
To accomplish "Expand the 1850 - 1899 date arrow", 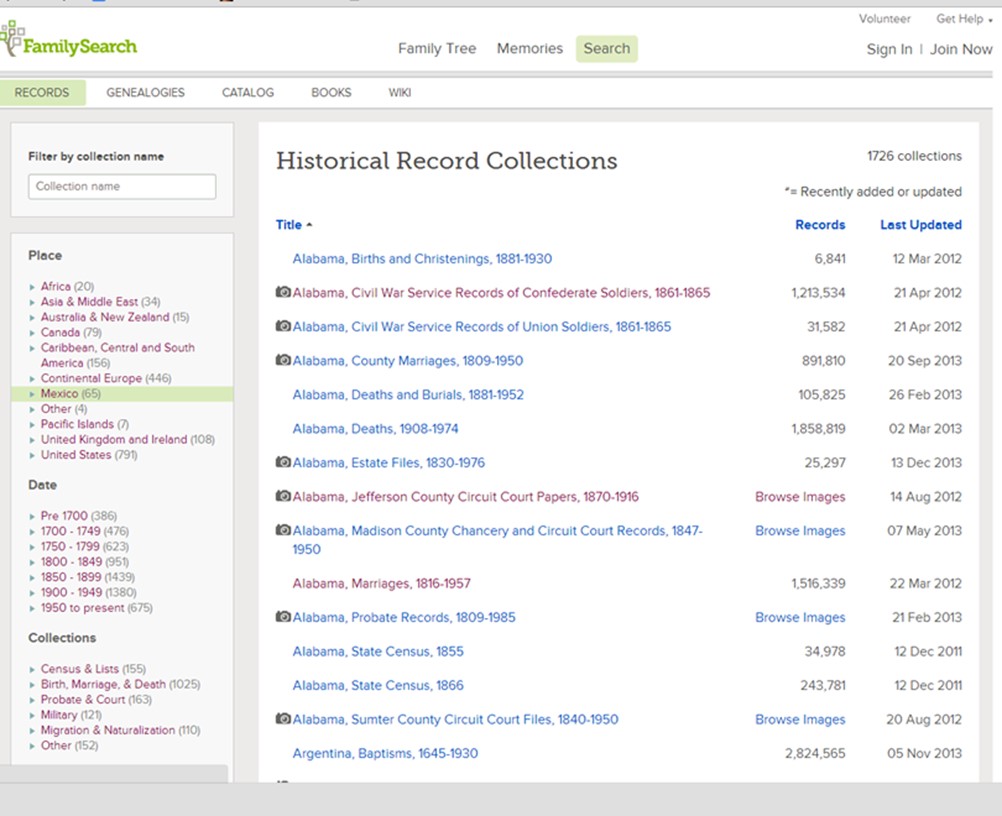I will tap(32, 578).
